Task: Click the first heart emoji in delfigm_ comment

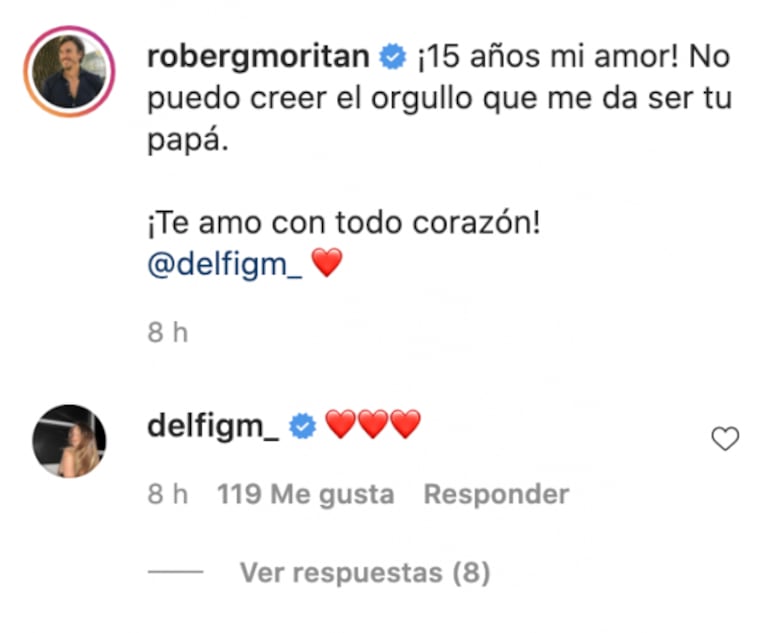Action: coord(341,427)
